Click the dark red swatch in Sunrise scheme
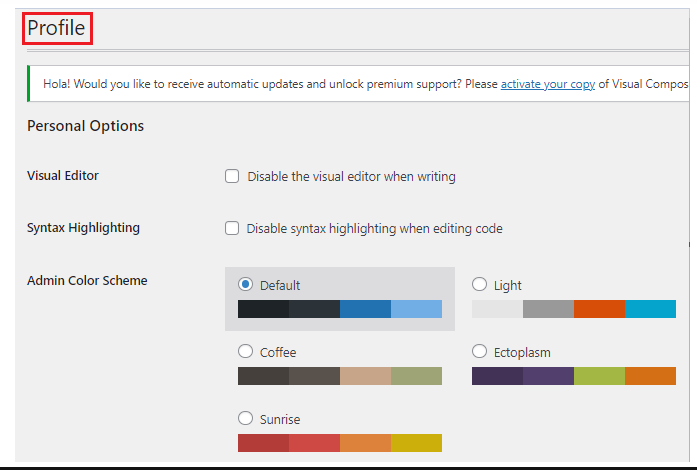The width and height of the screenshot is (697, 470). tap(263, 443)
